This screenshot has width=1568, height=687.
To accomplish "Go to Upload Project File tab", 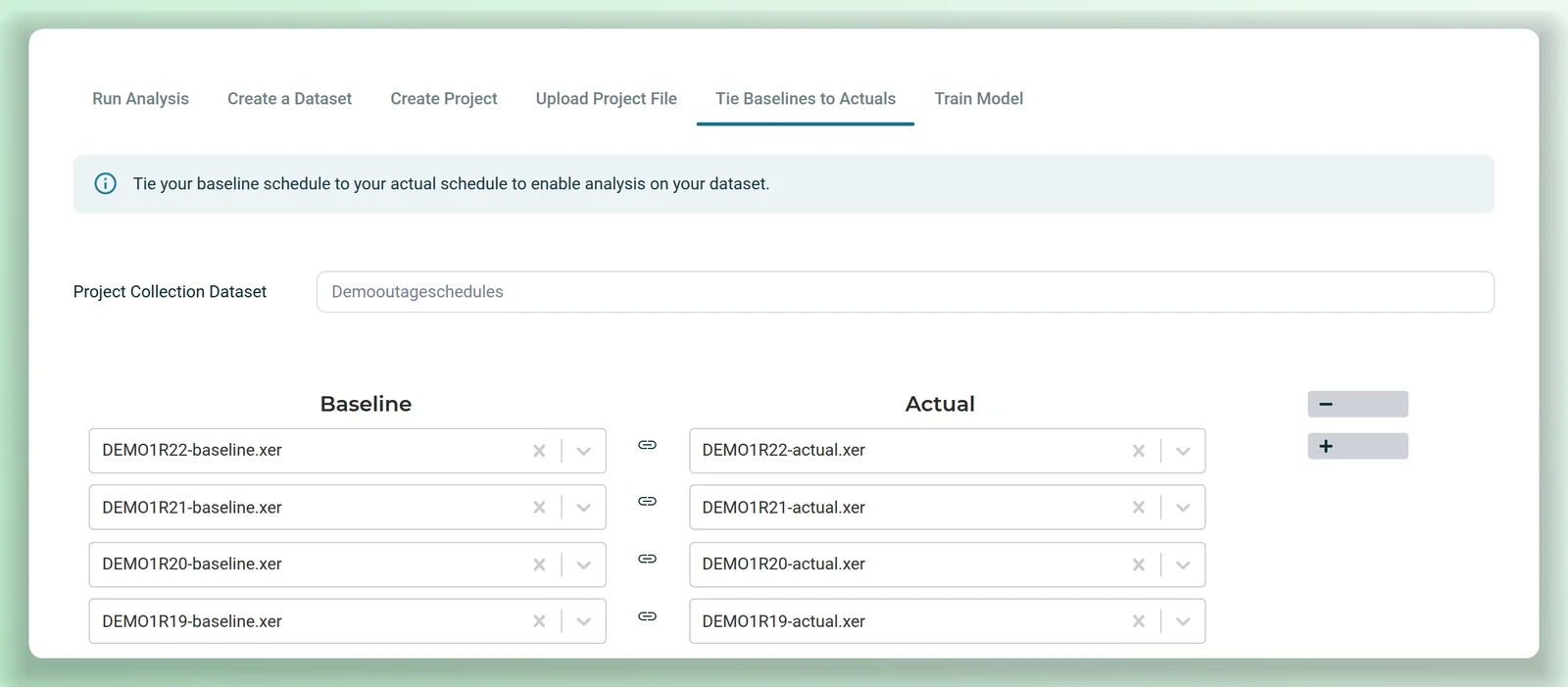I will [x=607, y=99].
